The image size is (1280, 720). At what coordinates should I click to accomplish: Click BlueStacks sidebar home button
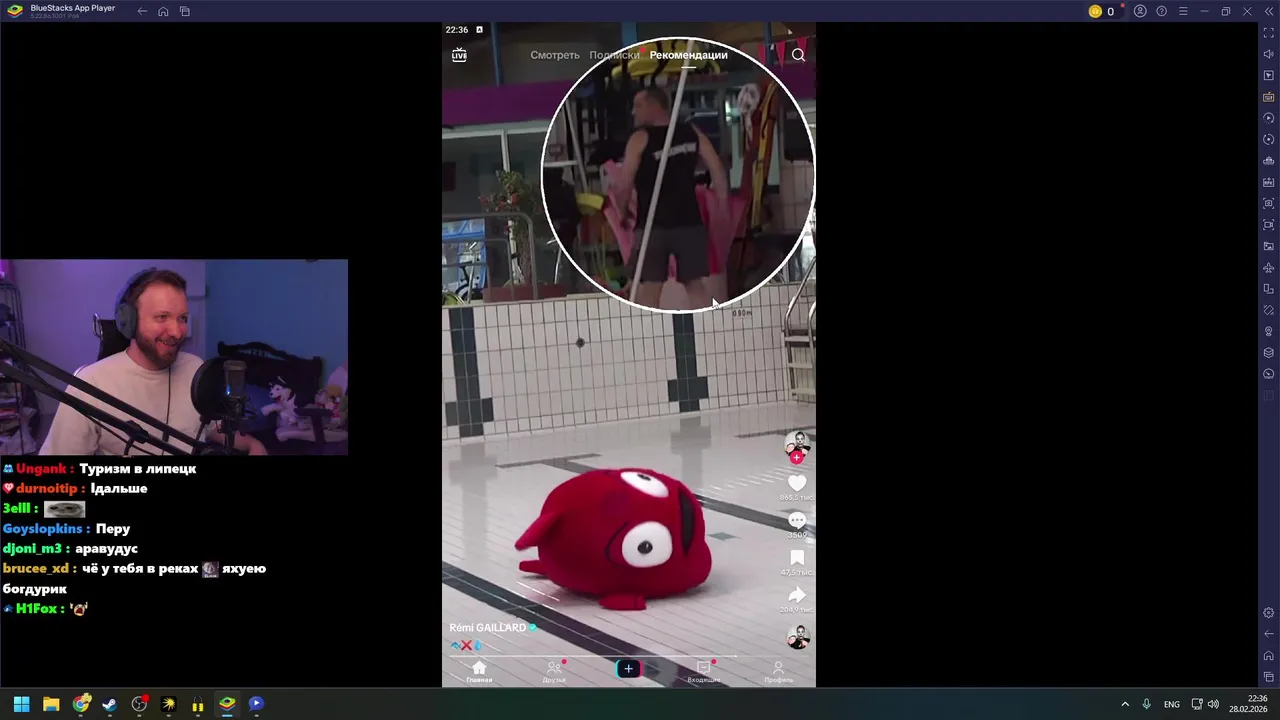[x=1269, y=656]
